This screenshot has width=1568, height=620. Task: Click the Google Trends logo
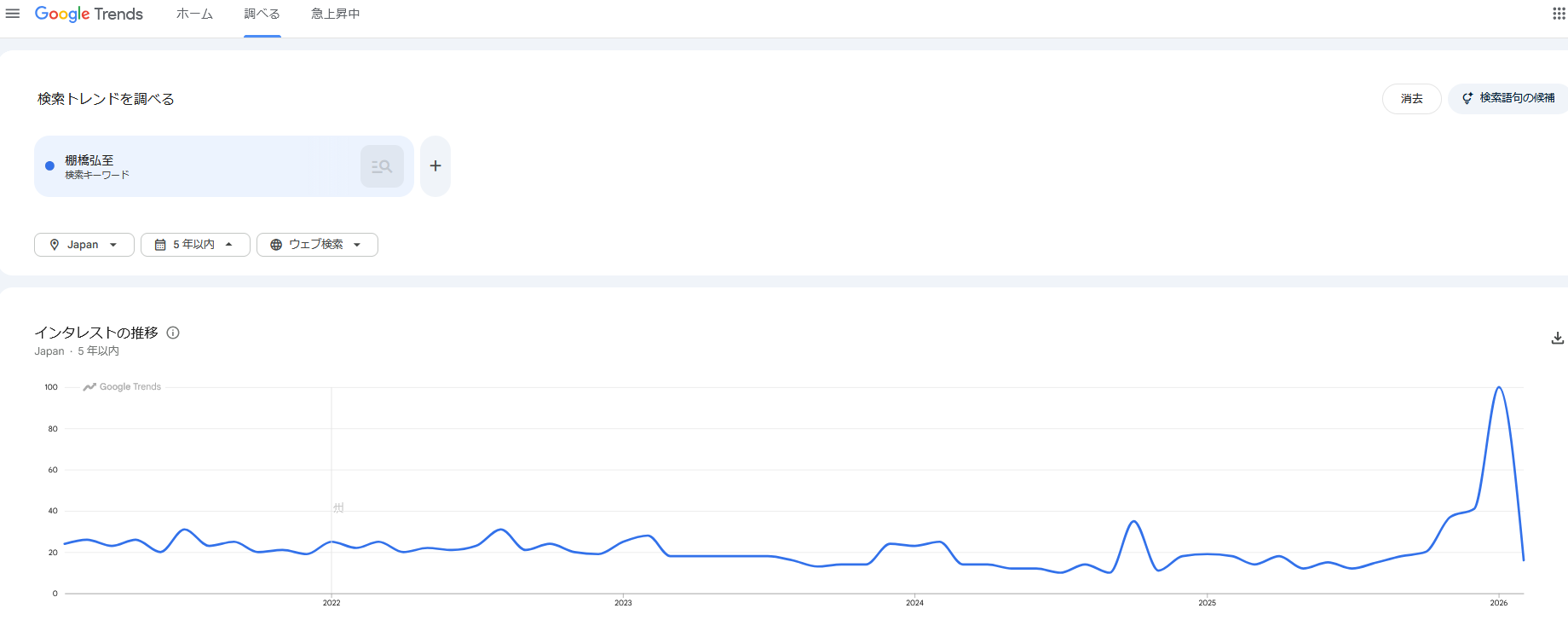[89, 14]
